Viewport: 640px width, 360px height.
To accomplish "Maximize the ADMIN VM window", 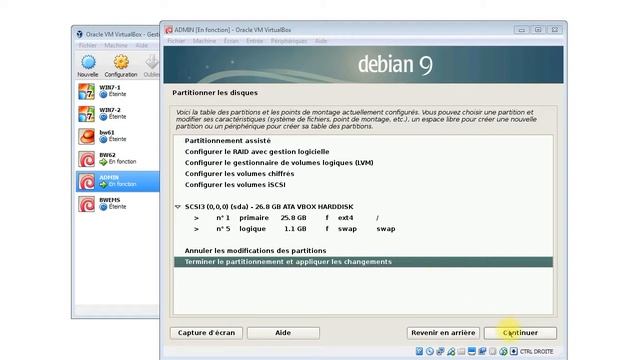I will click(538, 30).
